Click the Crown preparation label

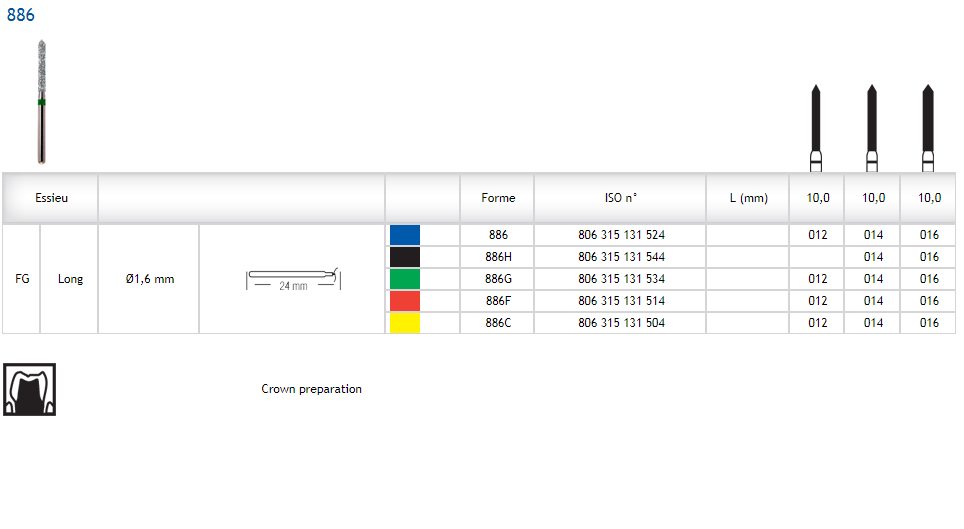point(311,389)
